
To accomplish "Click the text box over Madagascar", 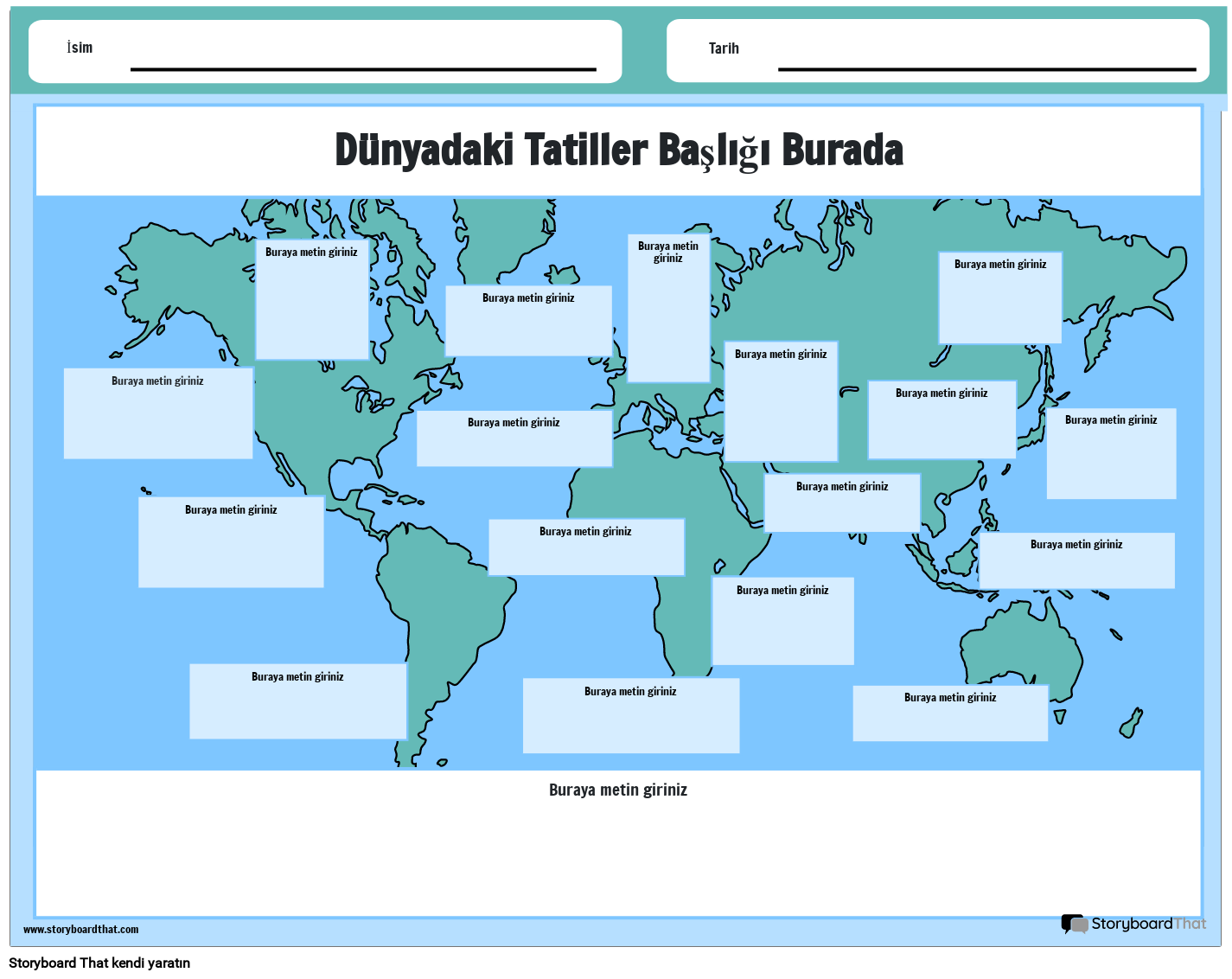I will (782, 621).
